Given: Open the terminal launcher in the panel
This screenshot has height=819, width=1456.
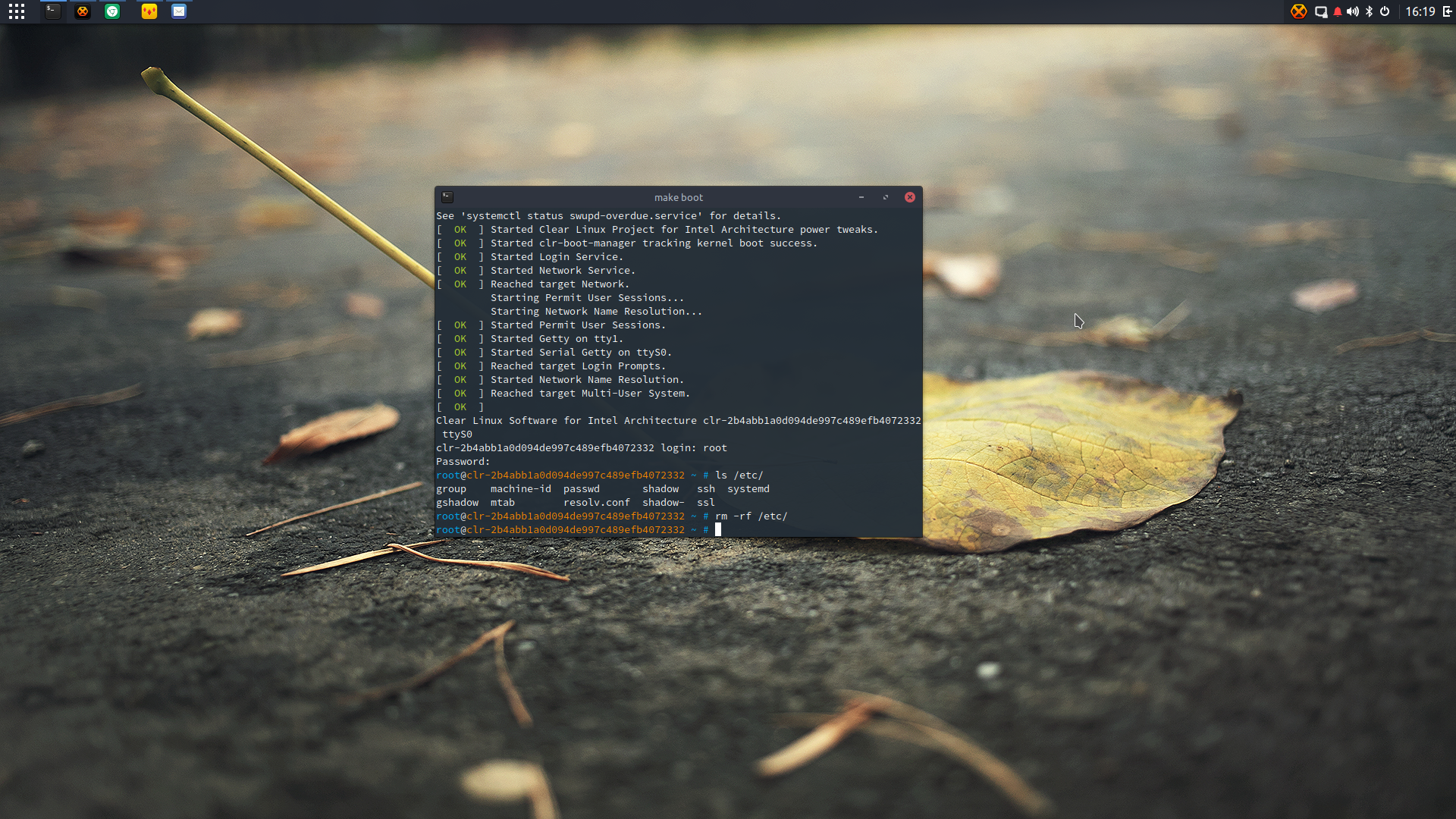Looking at the screenshot, I should (52, 11).
